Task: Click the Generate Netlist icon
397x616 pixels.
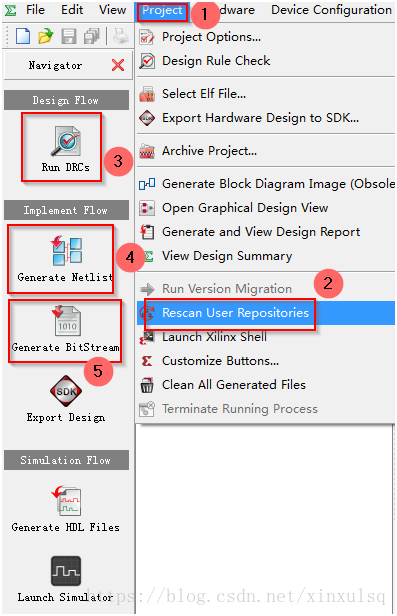Action: [66, 250]
